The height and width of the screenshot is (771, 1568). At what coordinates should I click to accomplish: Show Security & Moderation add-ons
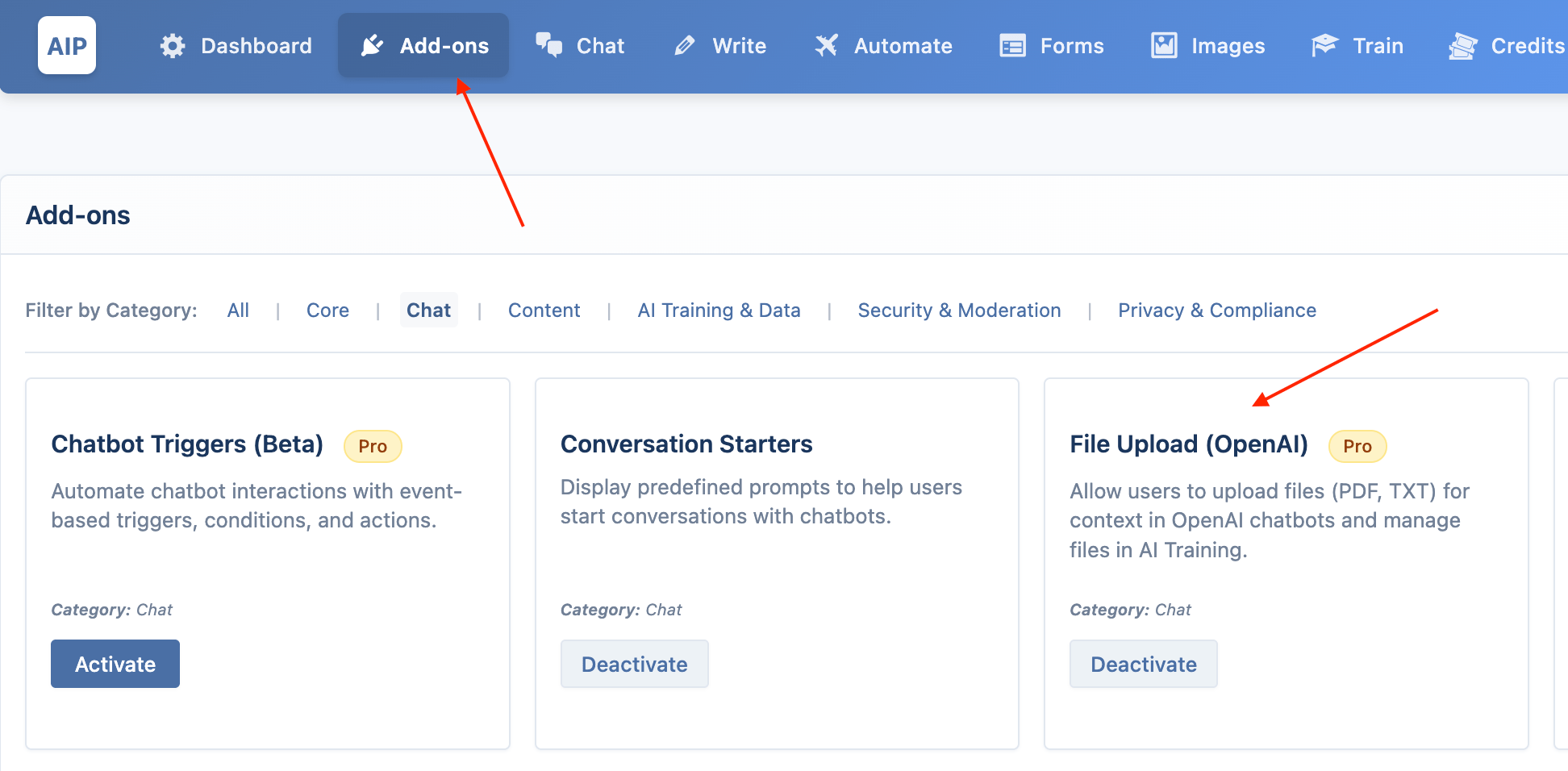click(959, 310)
